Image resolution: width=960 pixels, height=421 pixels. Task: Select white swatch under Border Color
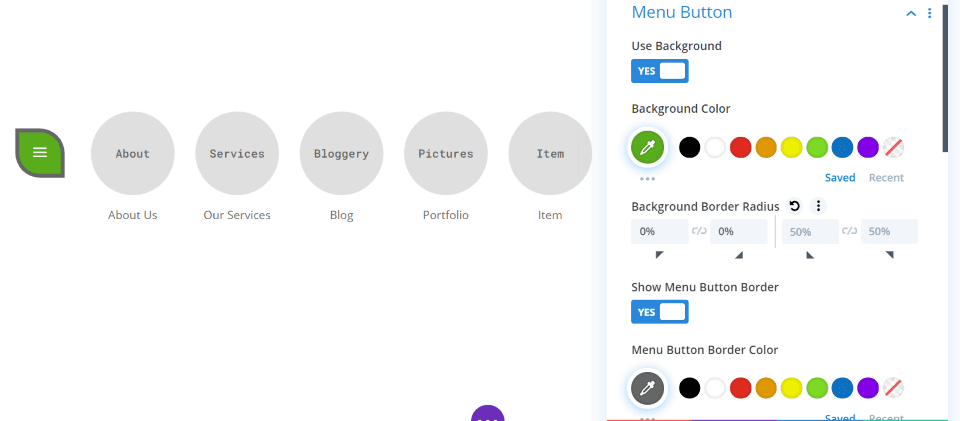(x=715, y=388)
